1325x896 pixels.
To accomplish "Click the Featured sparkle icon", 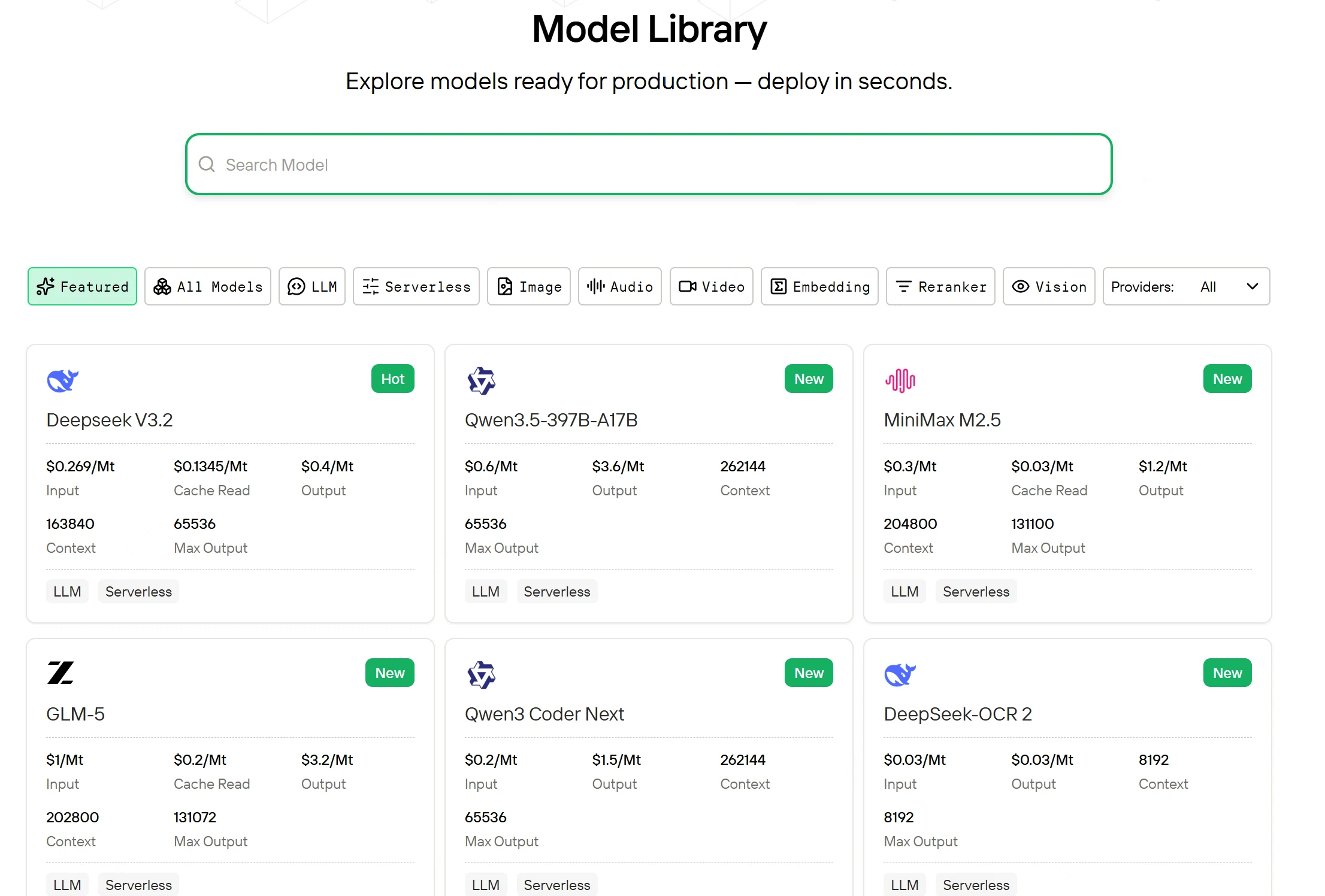I will pos(46,286).
